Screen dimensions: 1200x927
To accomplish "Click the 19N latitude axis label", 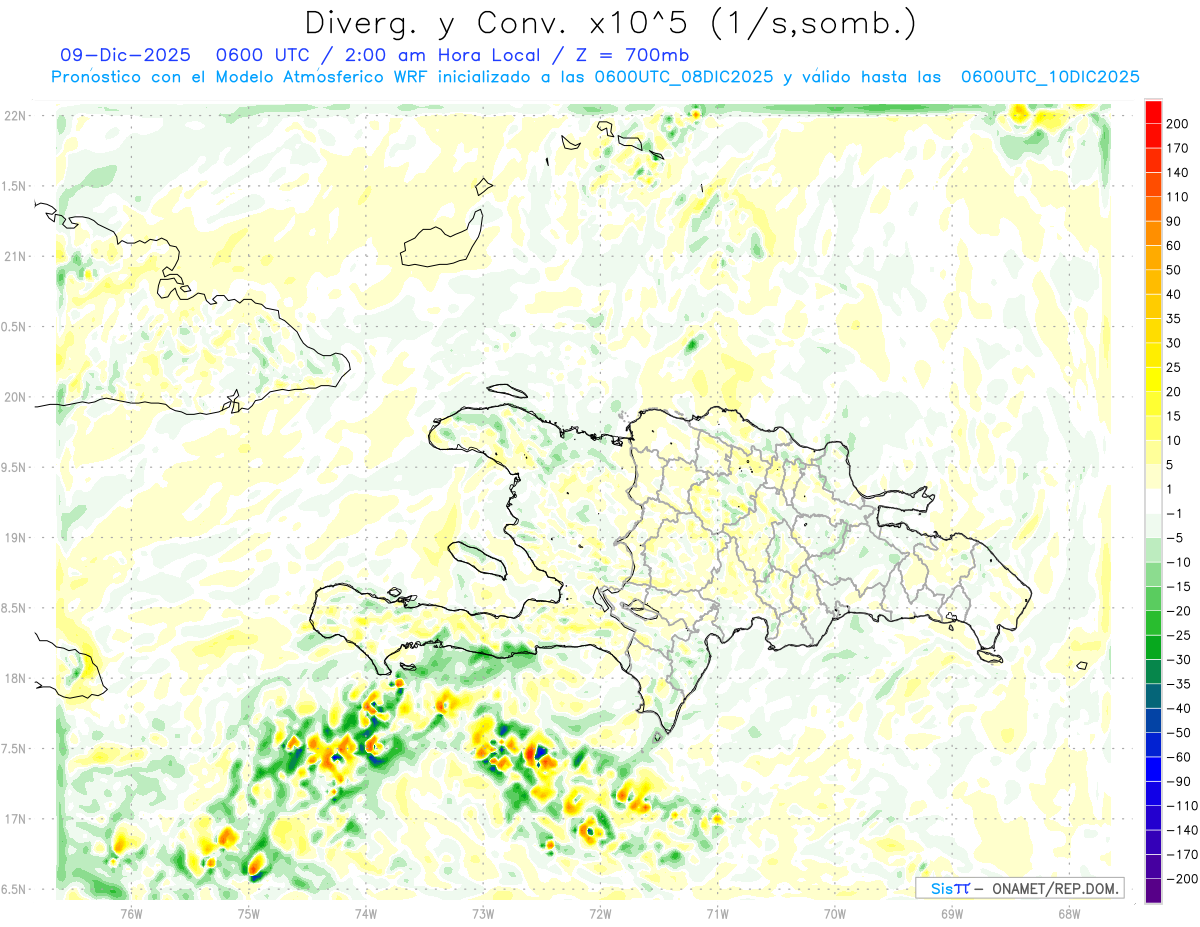I will [x=15, y=538].
